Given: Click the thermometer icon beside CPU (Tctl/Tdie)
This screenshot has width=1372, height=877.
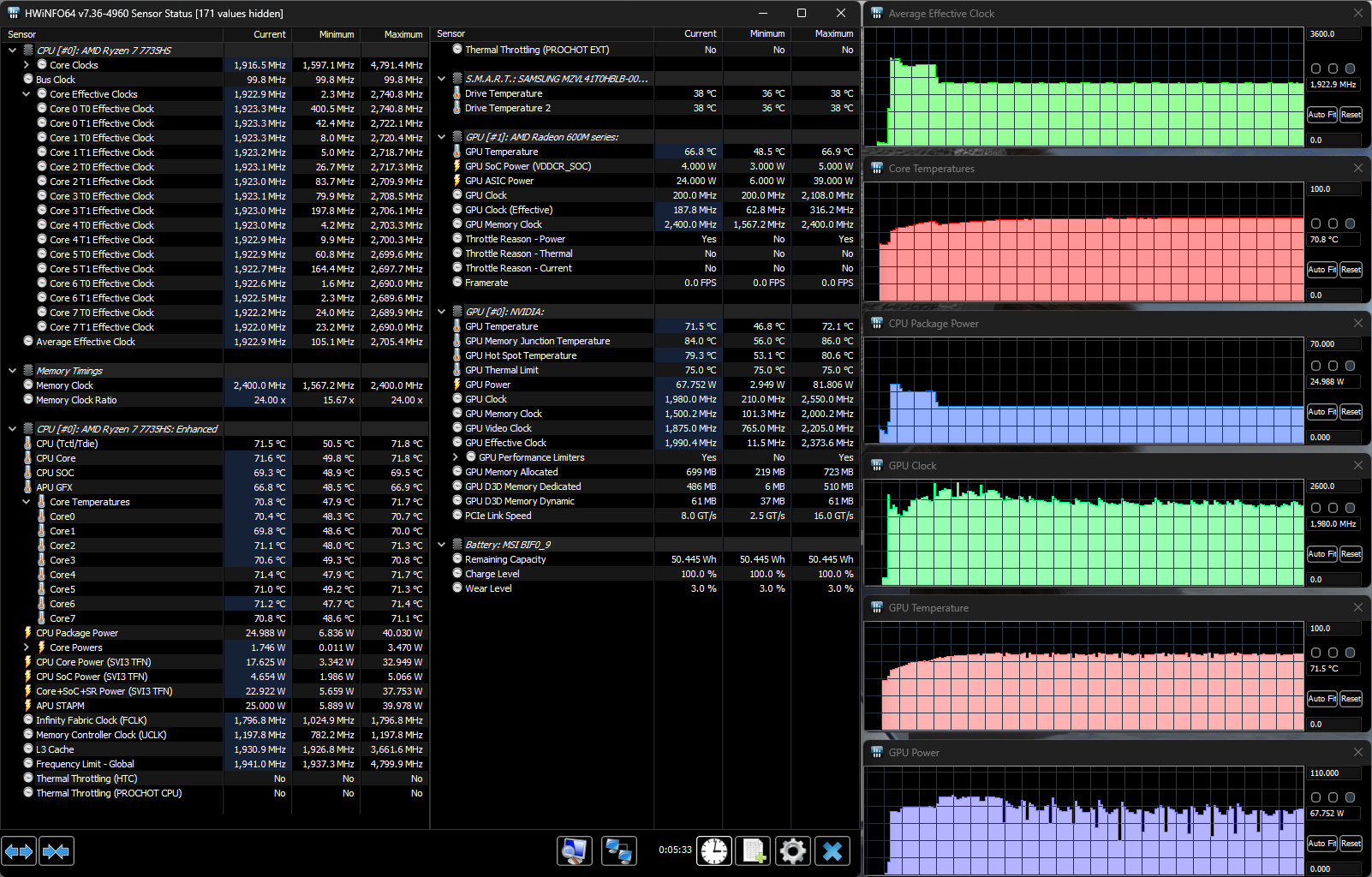Looking at the screenshot, I should pyautogui.click(x=28, y=444).
